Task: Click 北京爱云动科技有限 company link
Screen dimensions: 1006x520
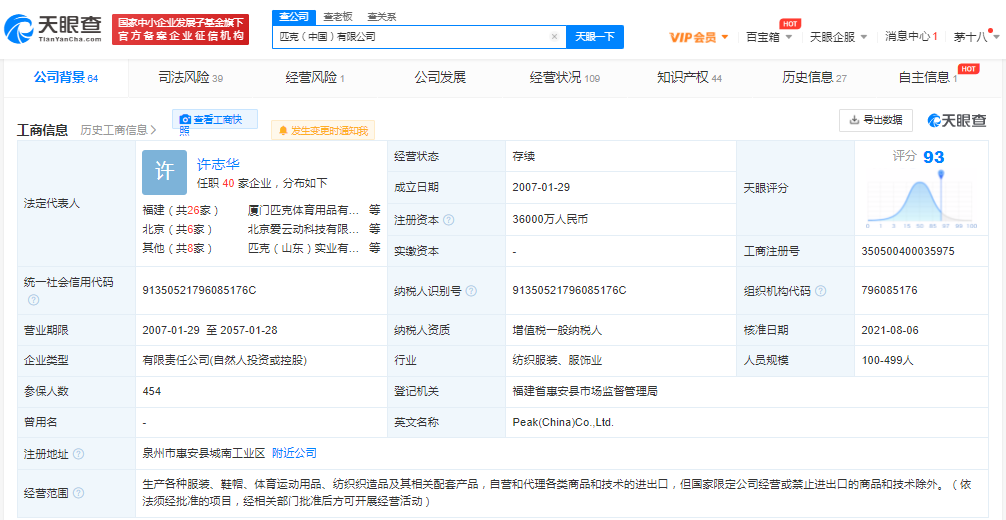Action: (303, 229)
